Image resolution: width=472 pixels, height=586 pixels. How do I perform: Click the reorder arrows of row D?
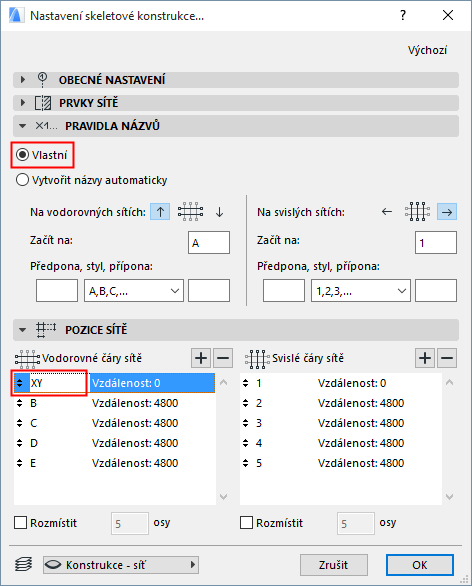point(20,443)
